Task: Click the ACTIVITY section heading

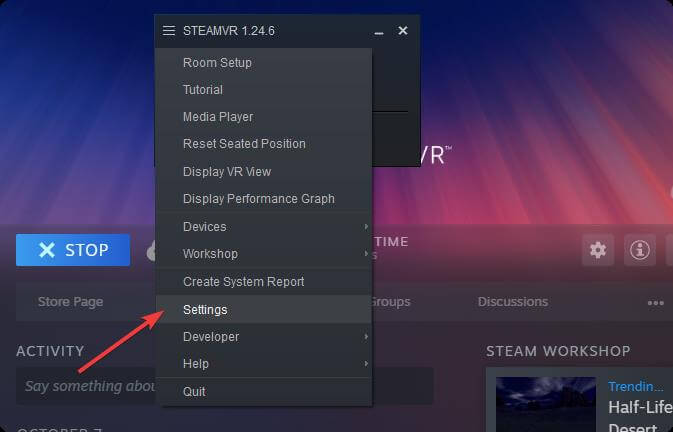Action: (x=50, y=351)
